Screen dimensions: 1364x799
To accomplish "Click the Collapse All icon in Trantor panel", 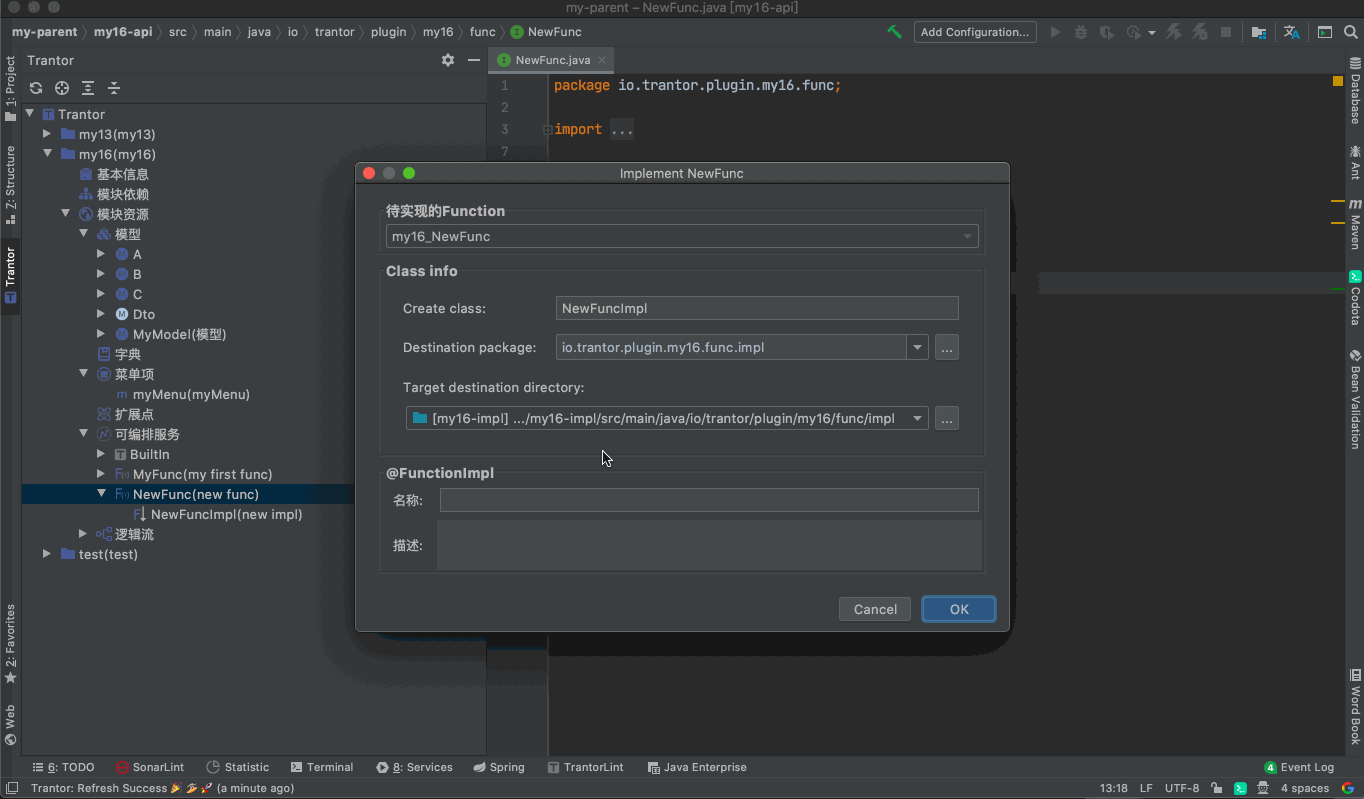I will [x=114, y=88].
